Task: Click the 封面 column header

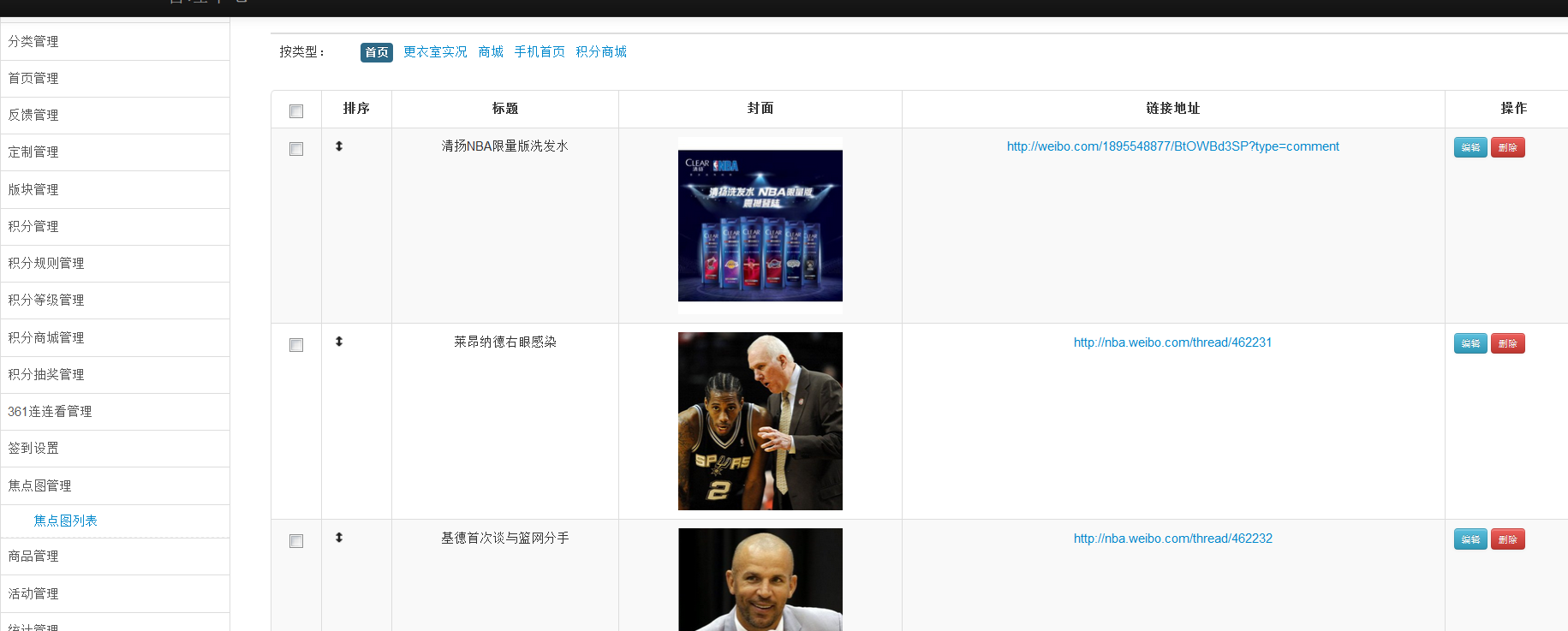Action: click(x=760, y=109)
